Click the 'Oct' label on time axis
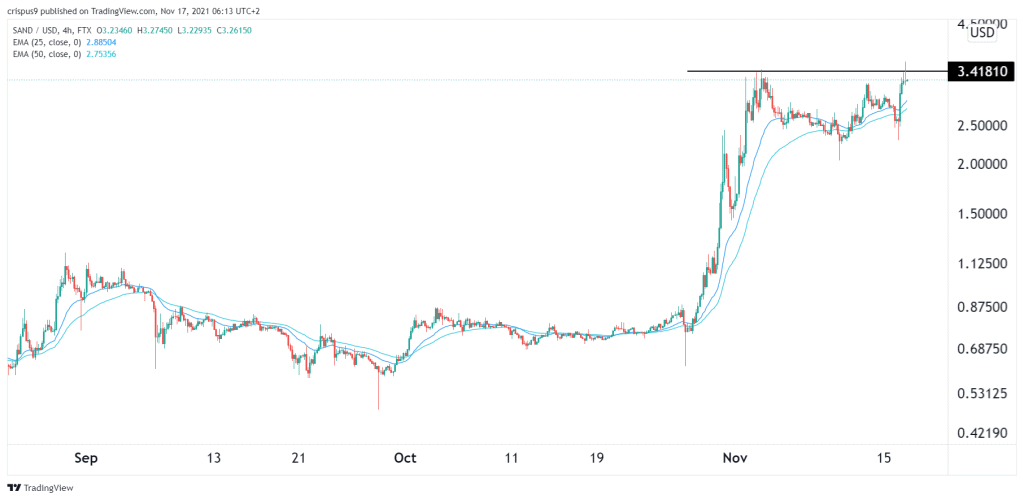Screen dimensions: 1024x500 click(x=406, y=459)
